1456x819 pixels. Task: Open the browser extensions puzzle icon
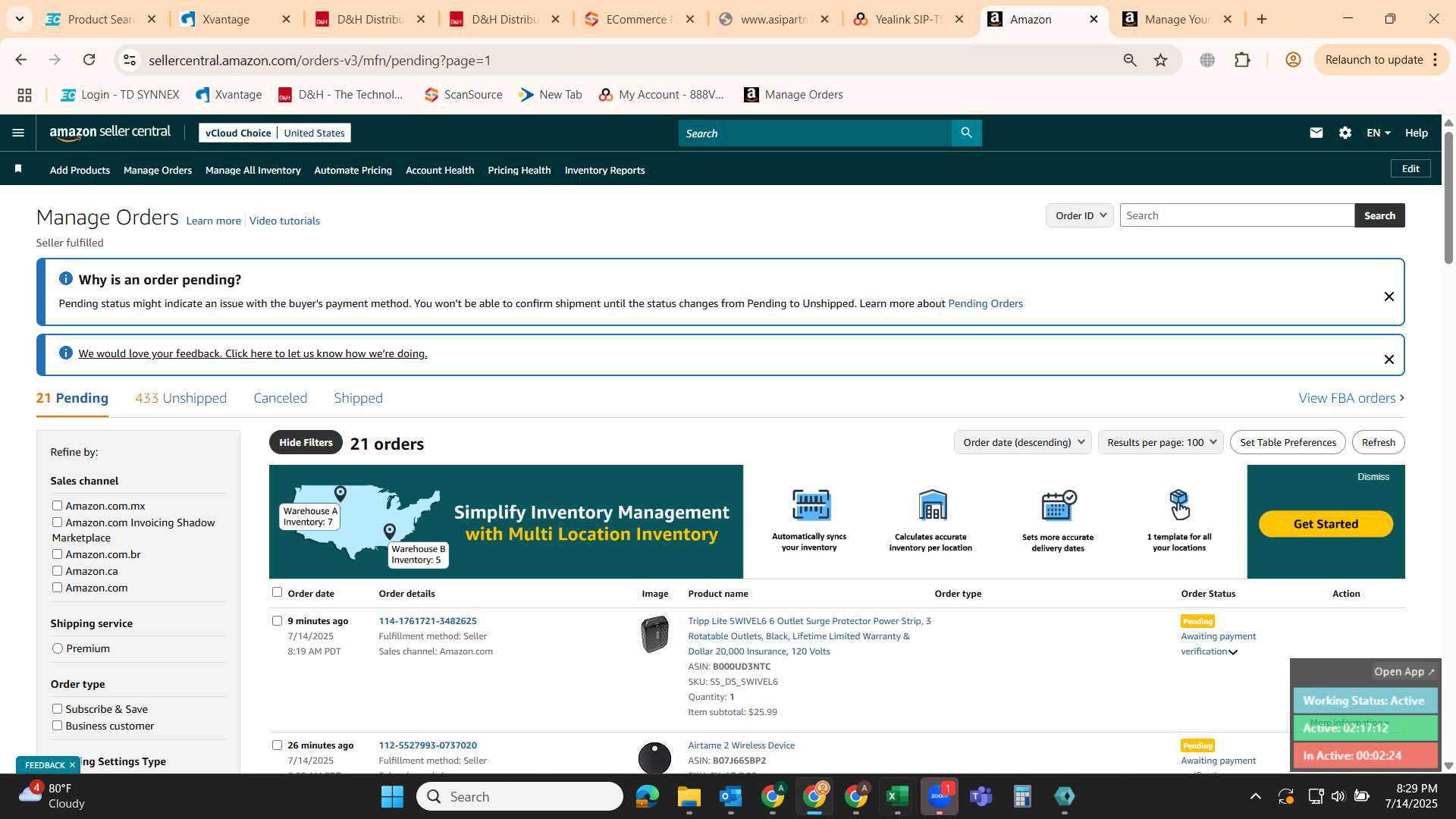tap(1242, 60)
